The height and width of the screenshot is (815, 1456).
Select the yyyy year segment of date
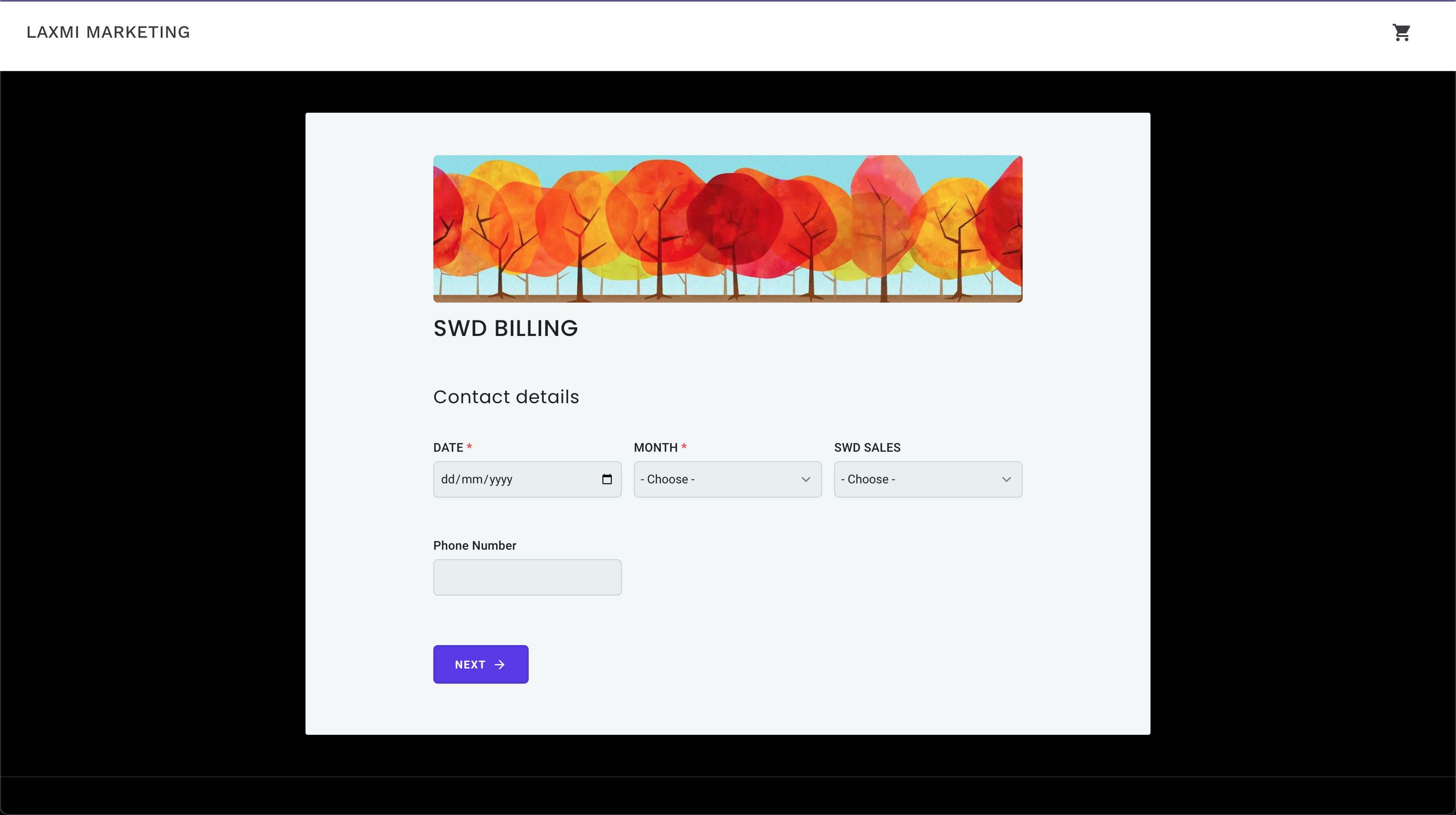tap(501, 479)
